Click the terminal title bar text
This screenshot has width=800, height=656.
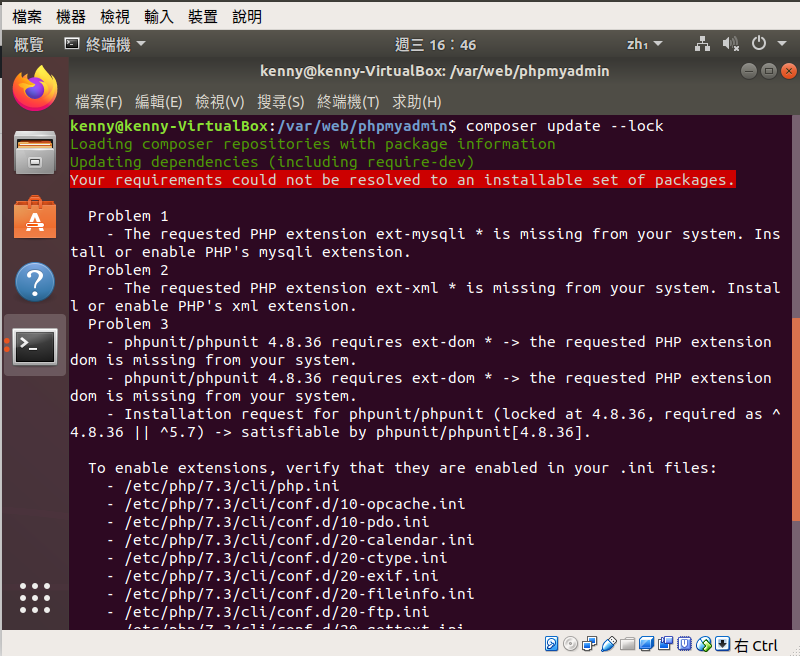(x=435, y=71)
